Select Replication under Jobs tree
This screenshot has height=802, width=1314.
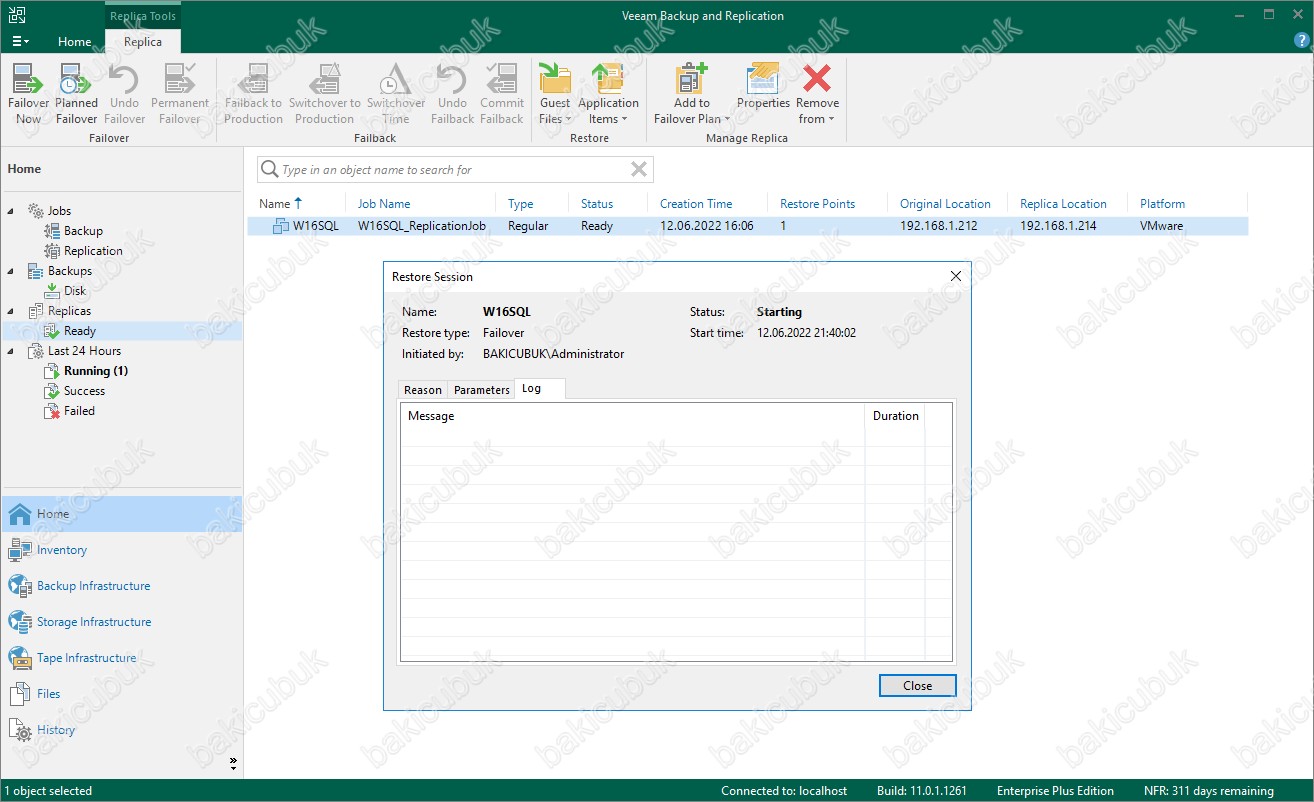pyautogui.click(x=93, y=251)
